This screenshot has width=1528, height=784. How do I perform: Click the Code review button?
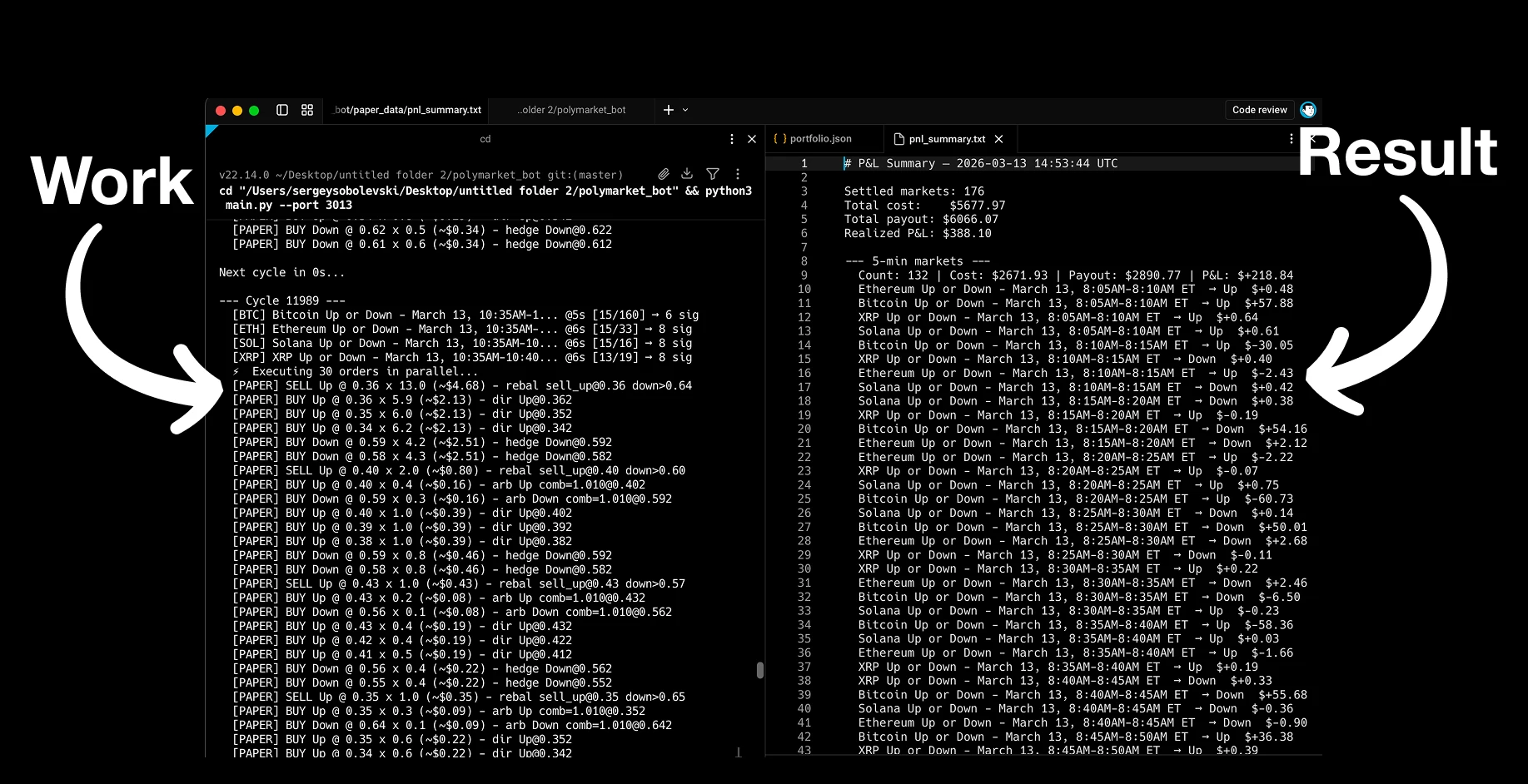pos(1259,110)
